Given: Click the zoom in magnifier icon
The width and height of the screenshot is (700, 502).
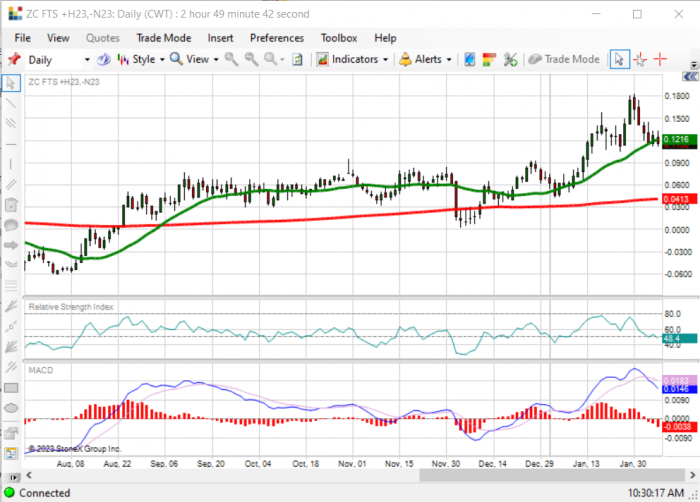Looking at the screenshot, I should pos(231,59).
